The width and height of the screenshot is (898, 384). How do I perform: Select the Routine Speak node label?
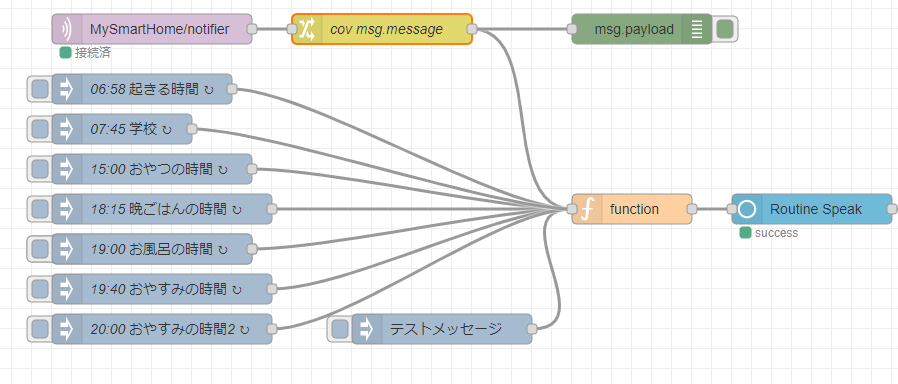[x=816, y=209]
